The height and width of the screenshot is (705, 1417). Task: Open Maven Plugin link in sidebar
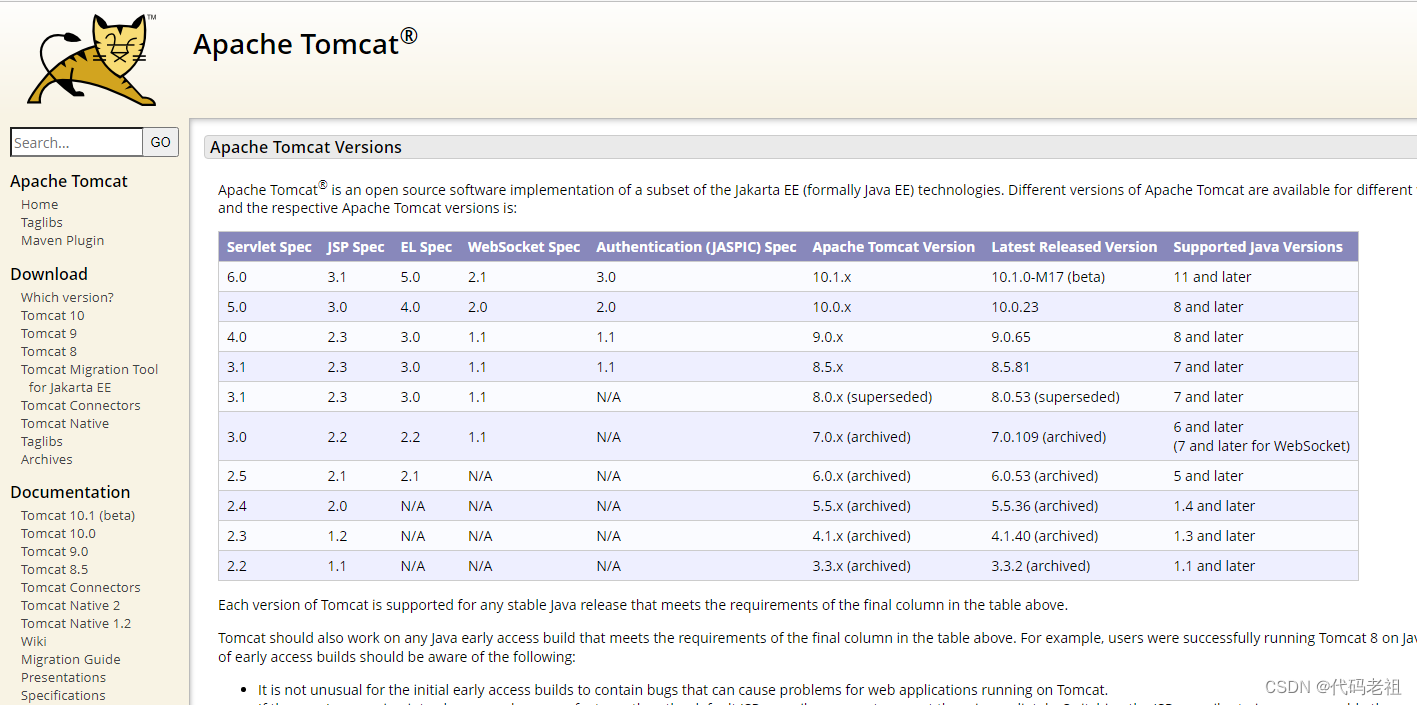click(62, 240)
